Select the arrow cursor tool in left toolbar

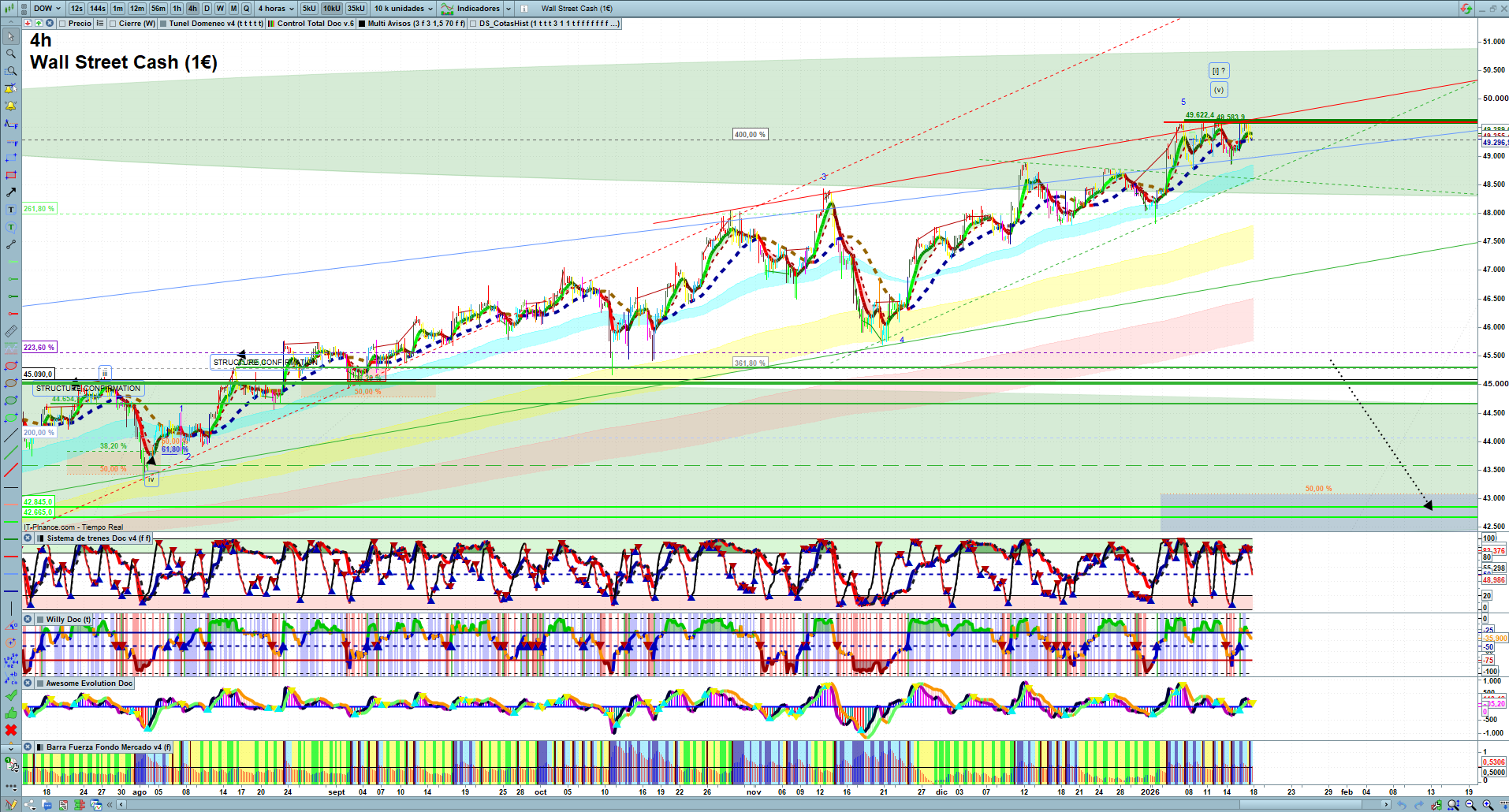pyautogui.click(x=11, y=36)
